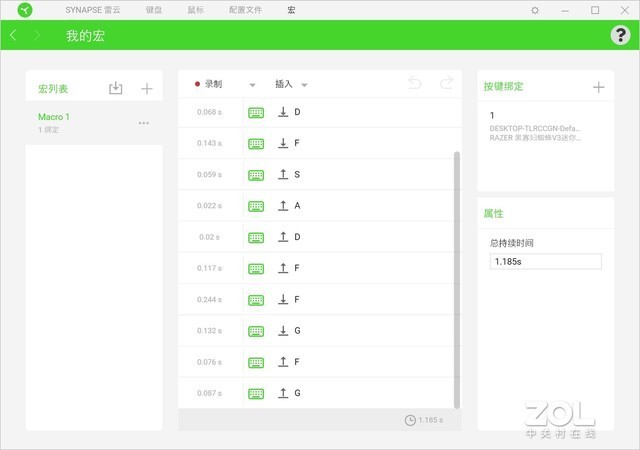Click the Razer Synapse logo icon
This screenshot has height=450, width=640.
pyautogui.click(x=25, y=10)
